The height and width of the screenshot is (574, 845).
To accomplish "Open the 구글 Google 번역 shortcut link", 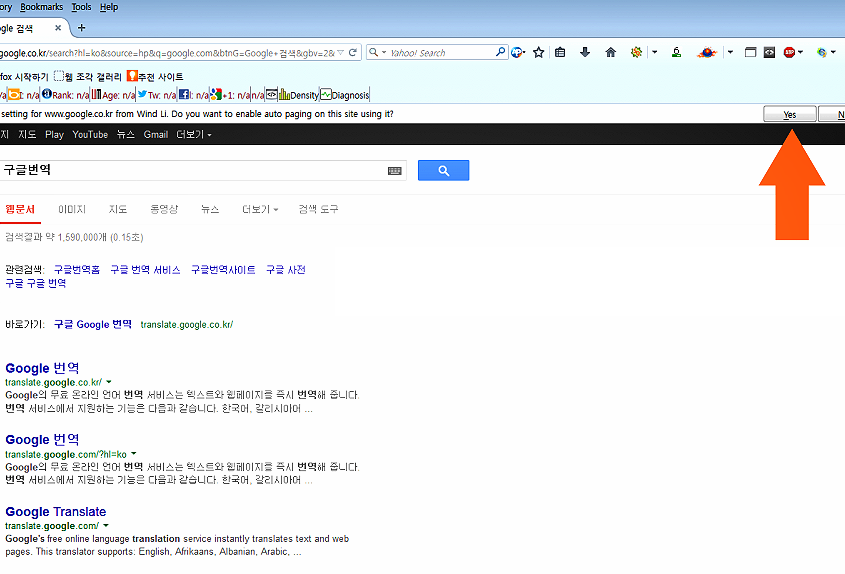I will point(93,324).
